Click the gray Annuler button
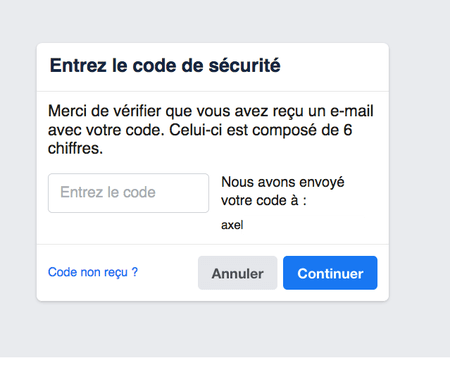The image size is (450, 375). pos(238,273)
